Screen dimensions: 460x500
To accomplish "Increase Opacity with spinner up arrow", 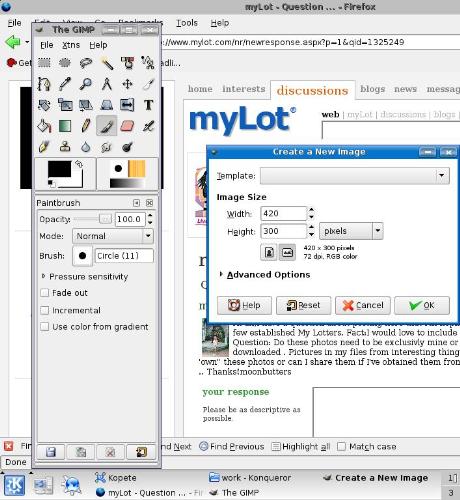I will tap(150, 216).
